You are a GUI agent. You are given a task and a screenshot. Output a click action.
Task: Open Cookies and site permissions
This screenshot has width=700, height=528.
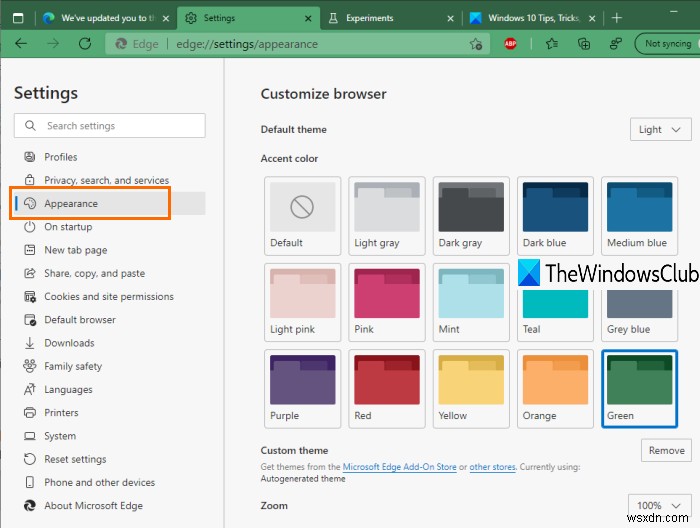point(108,296)
